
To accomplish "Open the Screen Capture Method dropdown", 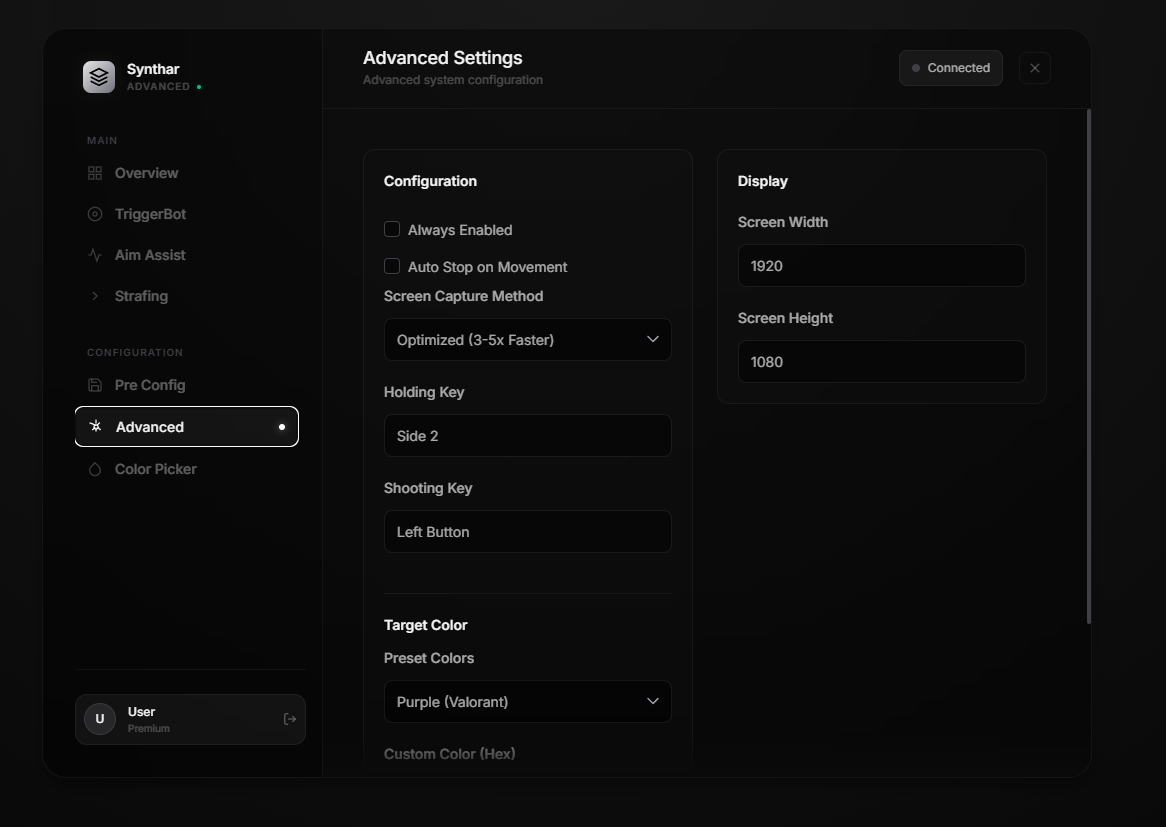I will click(x=527, y=339).
